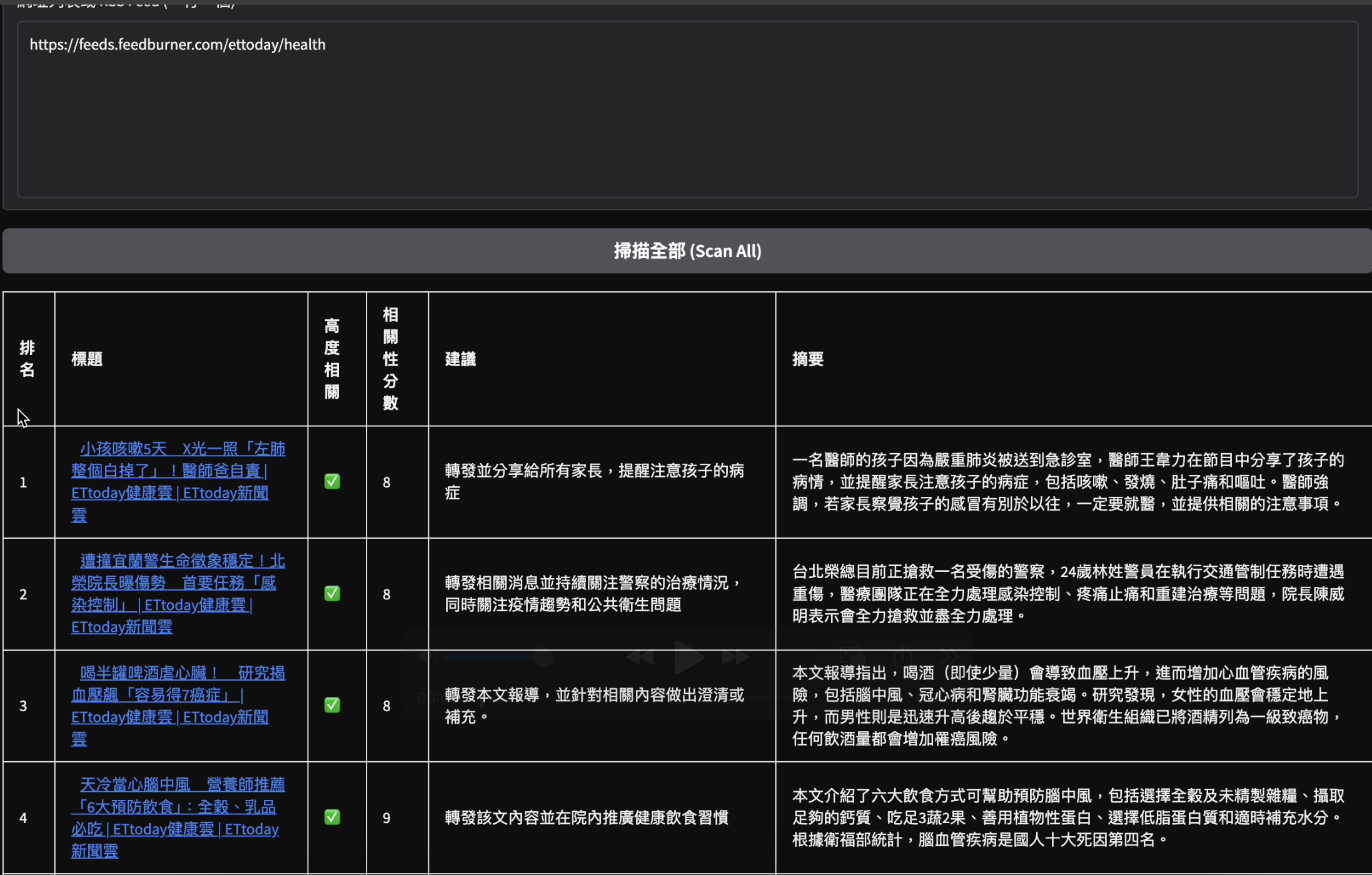
Task: Open the 小孩咳嗽5天 article link
Action: pyautogui.click(x=178, y=481)
